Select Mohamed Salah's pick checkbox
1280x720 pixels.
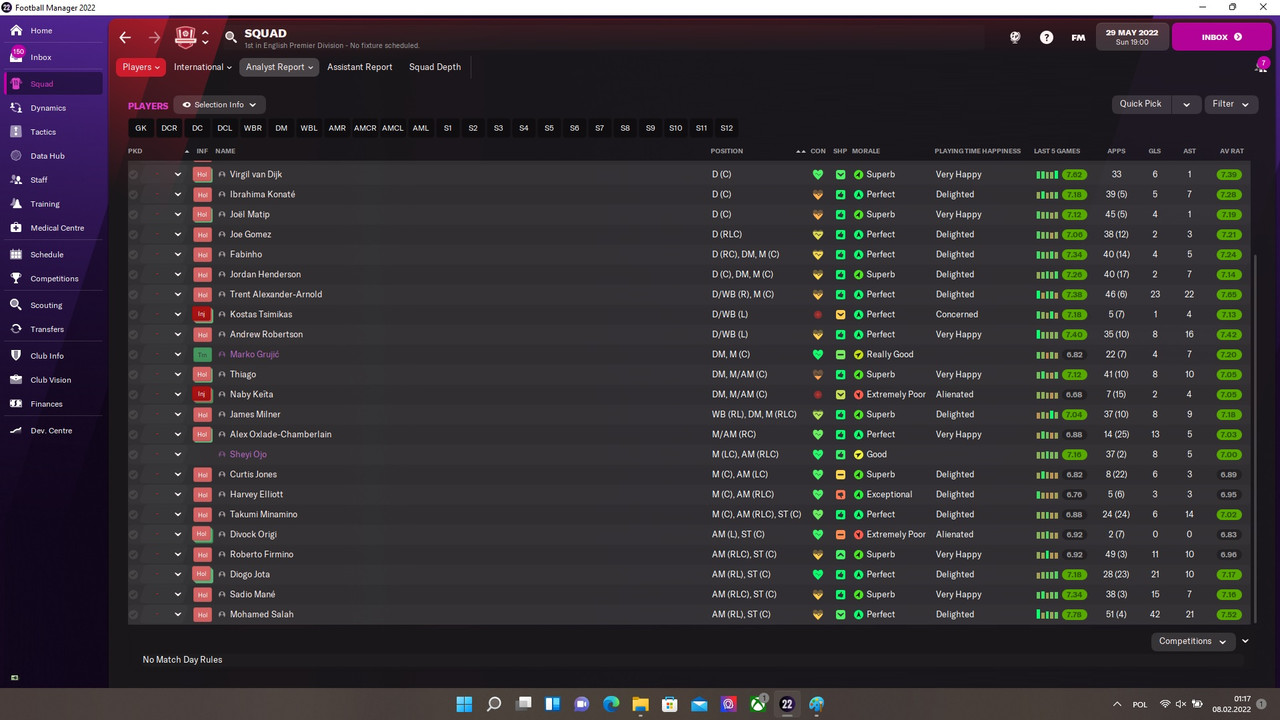(x=134, y=614)
